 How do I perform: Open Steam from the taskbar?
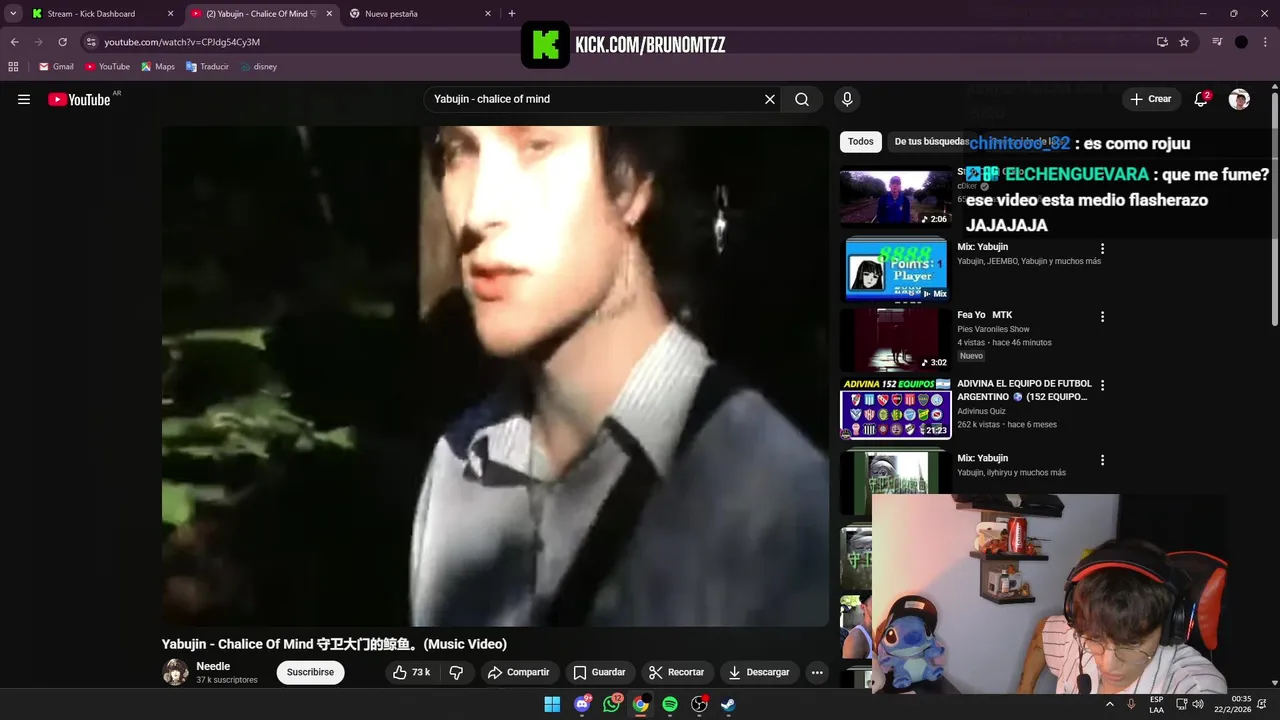click(728, 704)
